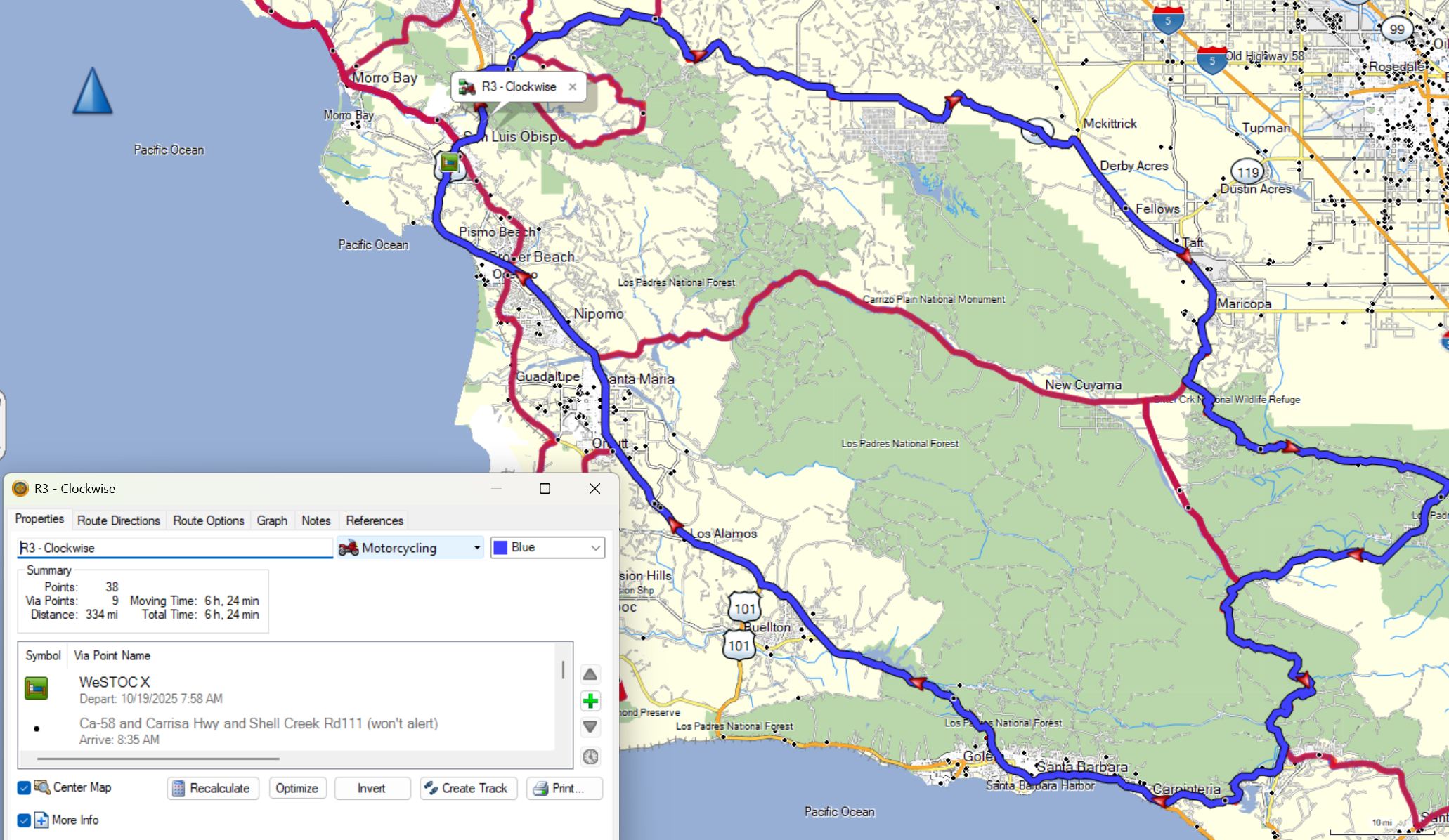This screenshot has height=840, width=1449.
Task: Click the green plus add-via-point icon
Action: [590, 701]
